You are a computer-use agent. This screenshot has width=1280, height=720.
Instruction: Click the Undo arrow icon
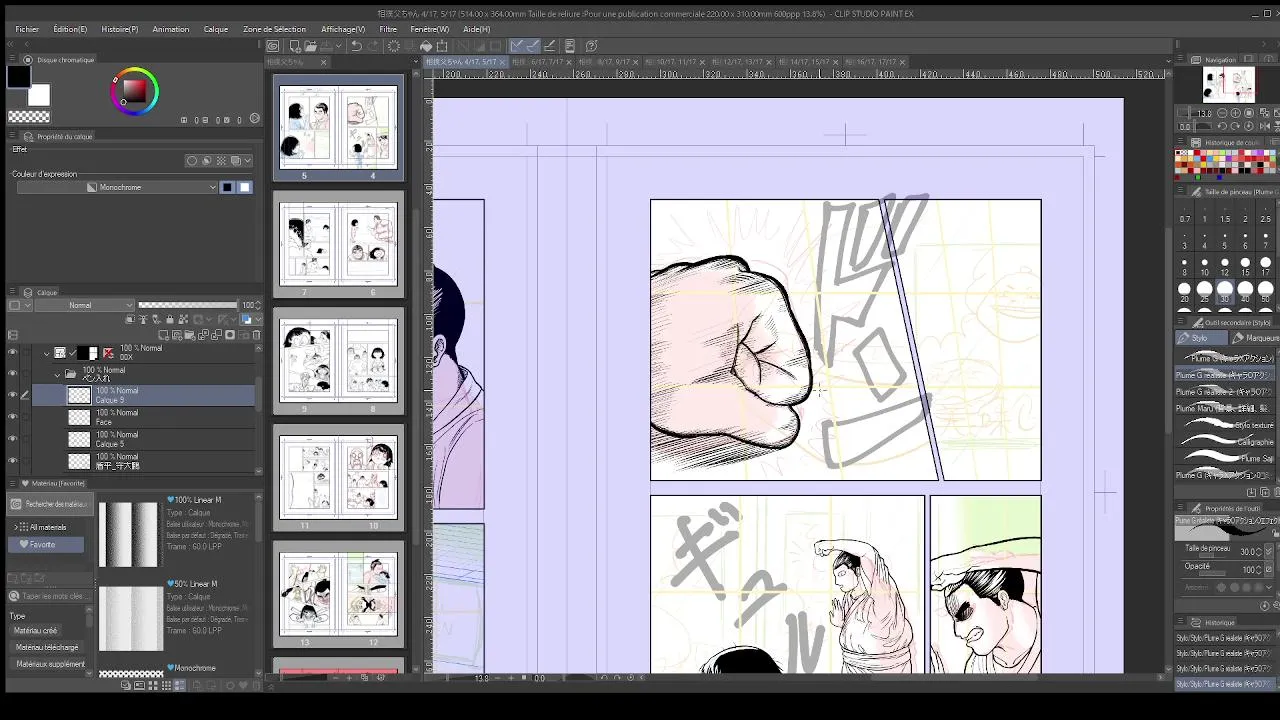tap(357, 46)
